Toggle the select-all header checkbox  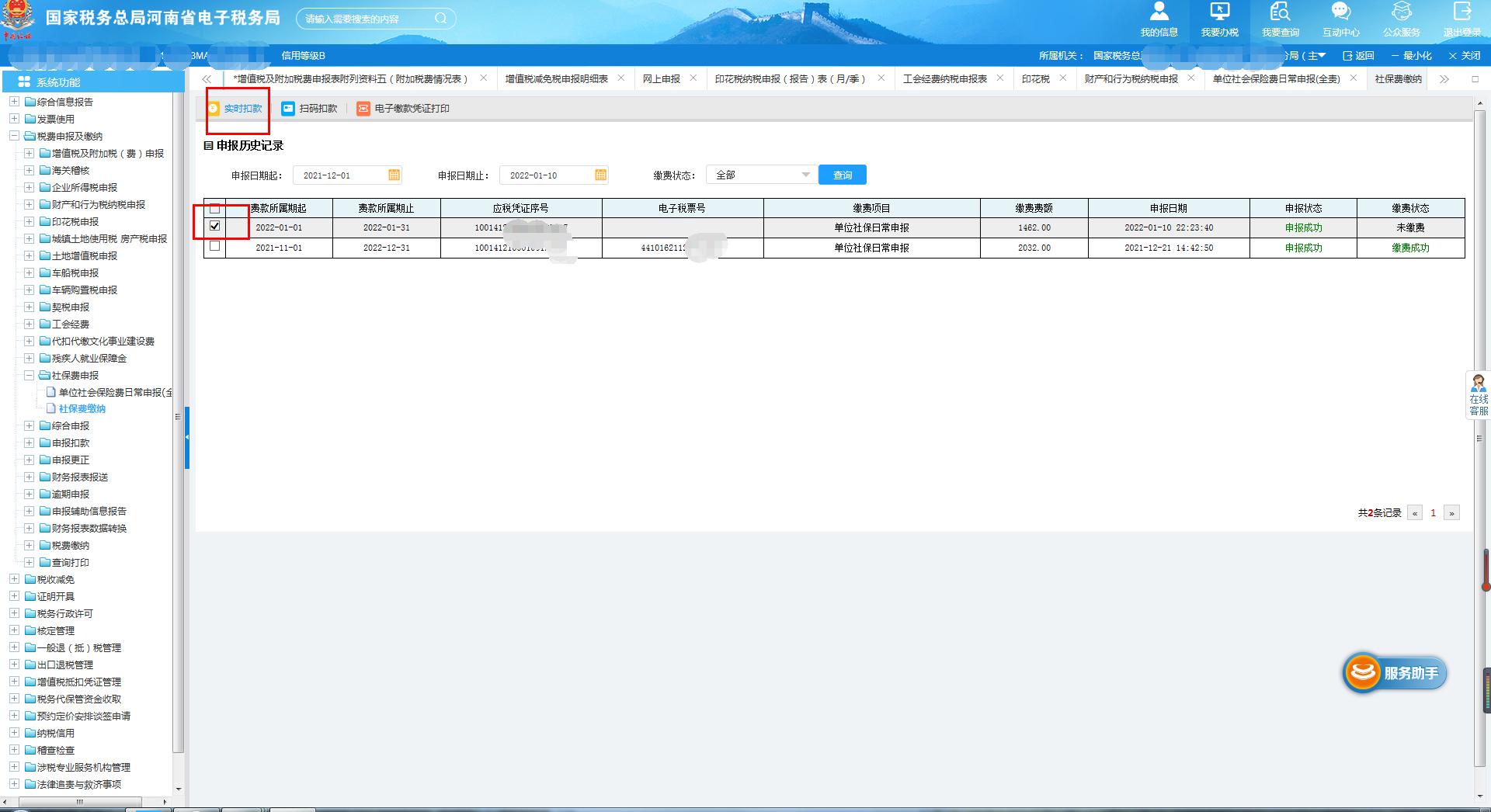click(x=215, y=209)
